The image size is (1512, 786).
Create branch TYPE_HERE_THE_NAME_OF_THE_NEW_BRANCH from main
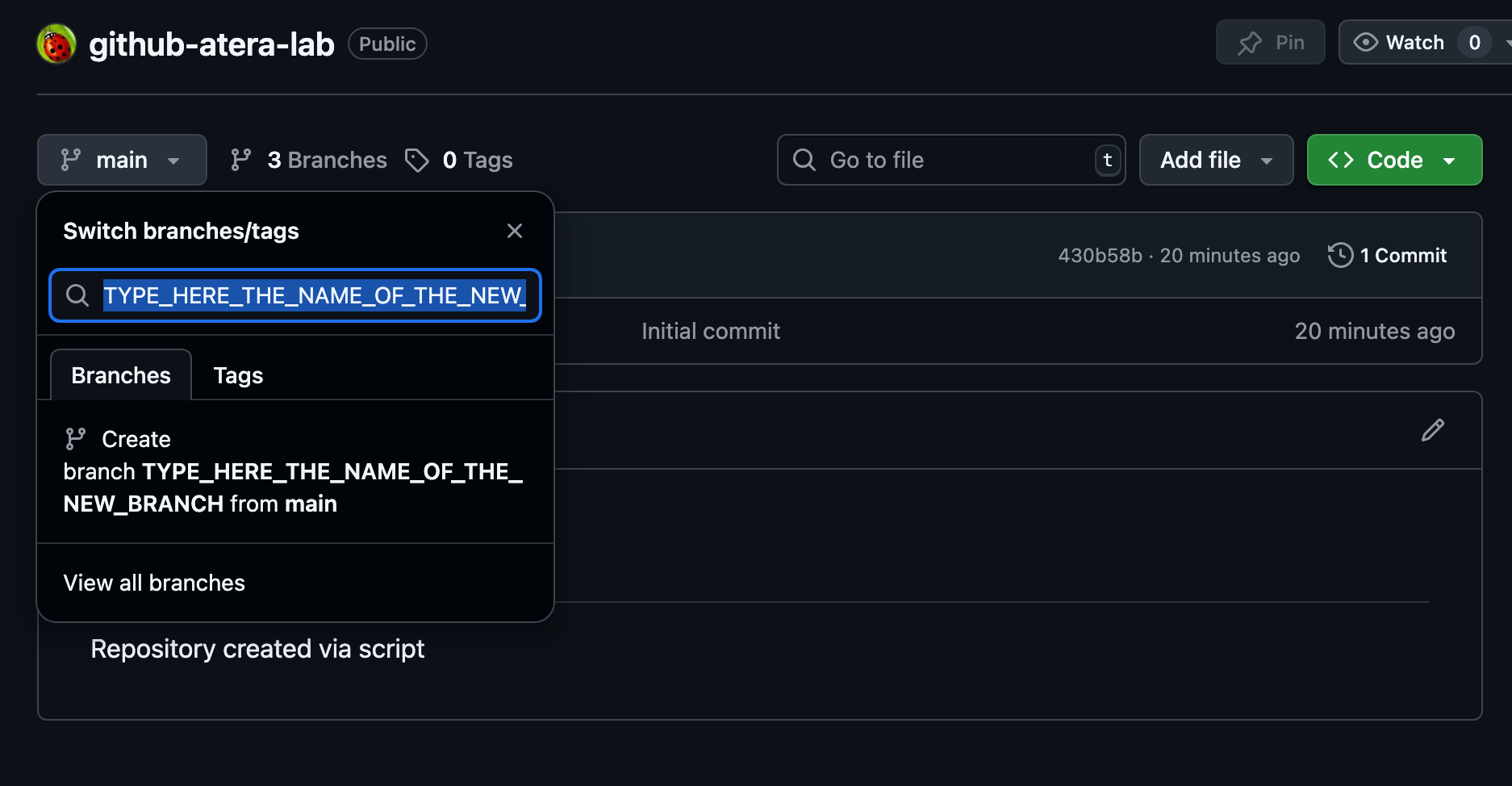tap(295, 471)
